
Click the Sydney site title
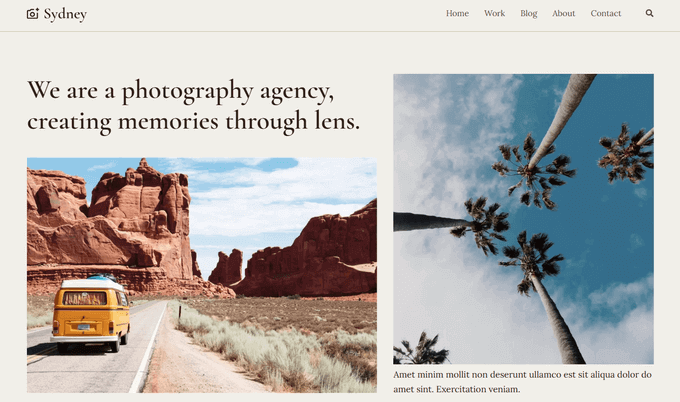pyautogui.click(x=65, y=14)
